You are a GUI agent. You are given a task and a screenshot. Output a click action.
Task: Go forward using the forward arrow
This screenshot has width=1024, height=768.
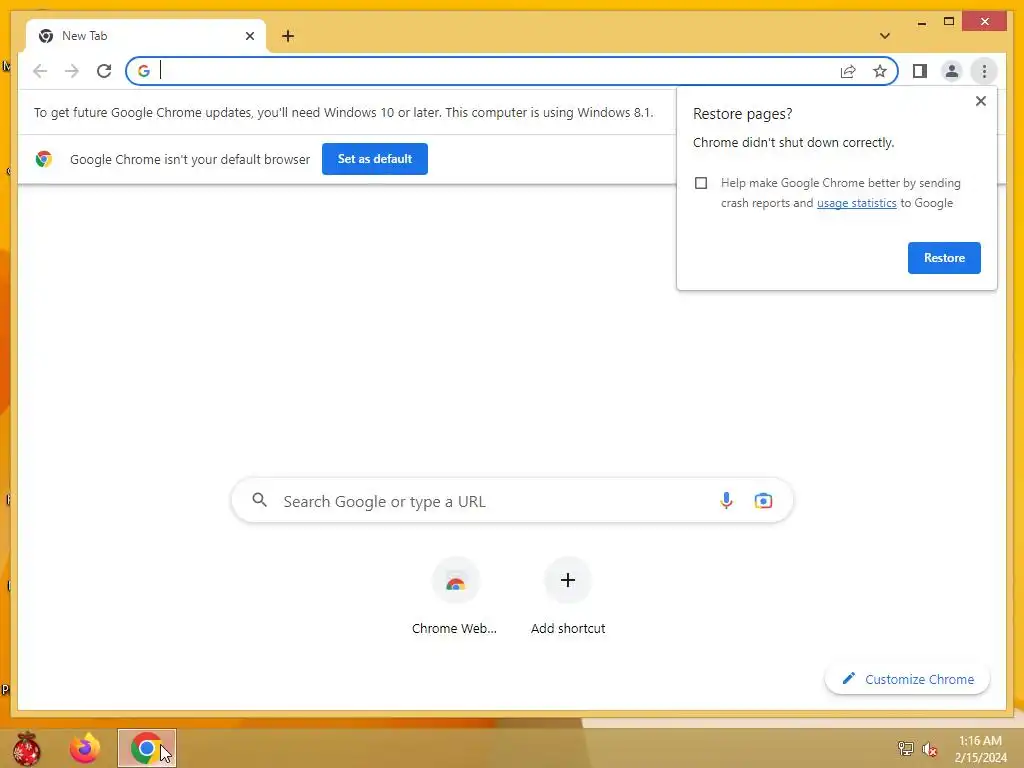[72, 71]
